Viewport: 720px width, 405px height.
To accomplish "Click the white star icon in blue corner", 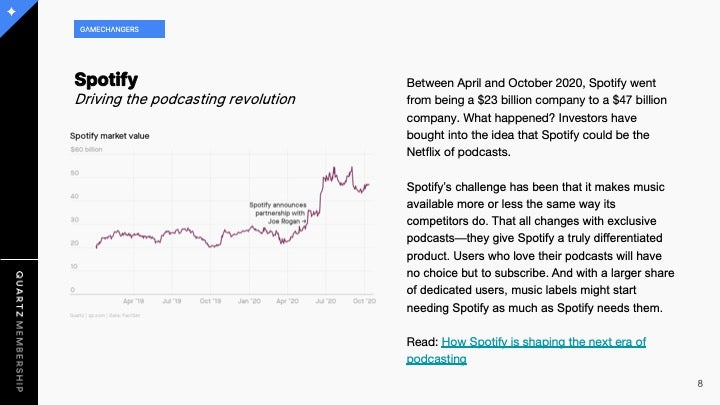I will tap(11, 11).
